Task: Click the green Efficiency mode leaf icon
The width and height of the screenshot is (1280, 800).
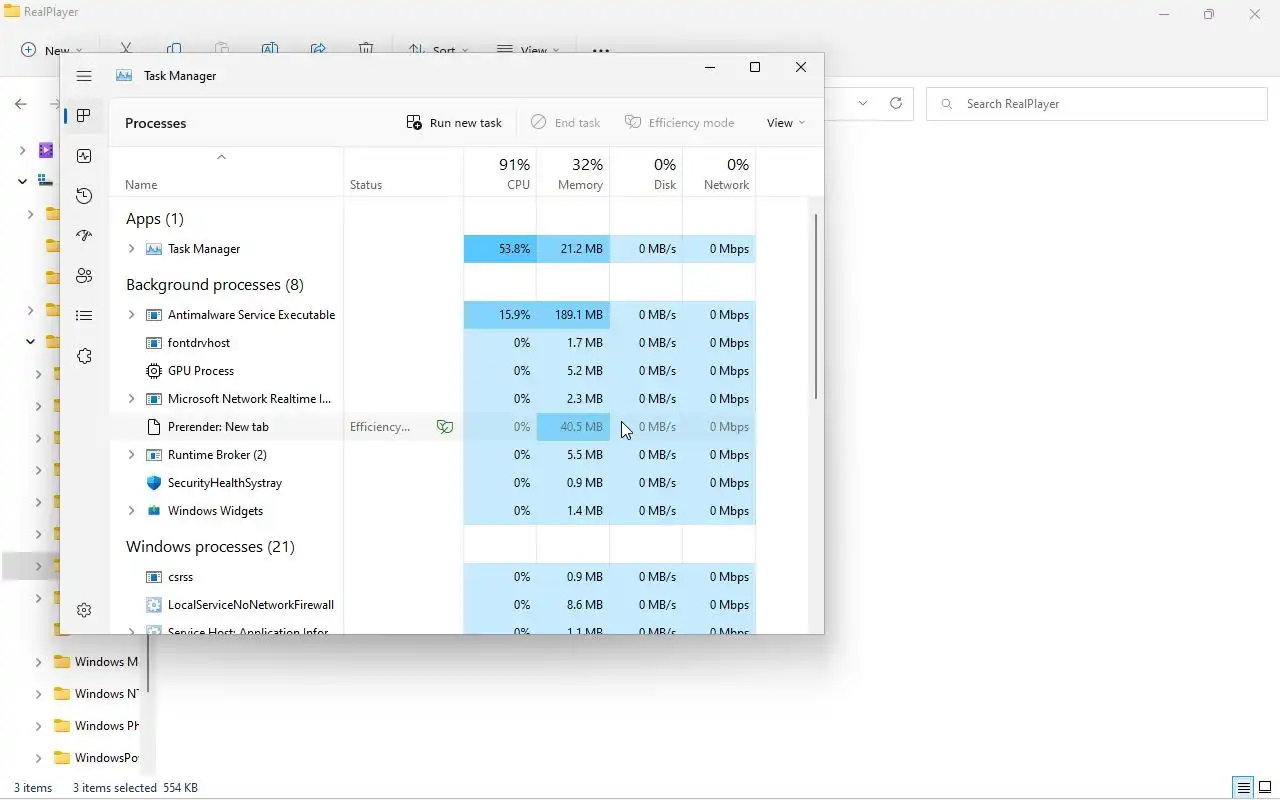Action: pos(445,427)
